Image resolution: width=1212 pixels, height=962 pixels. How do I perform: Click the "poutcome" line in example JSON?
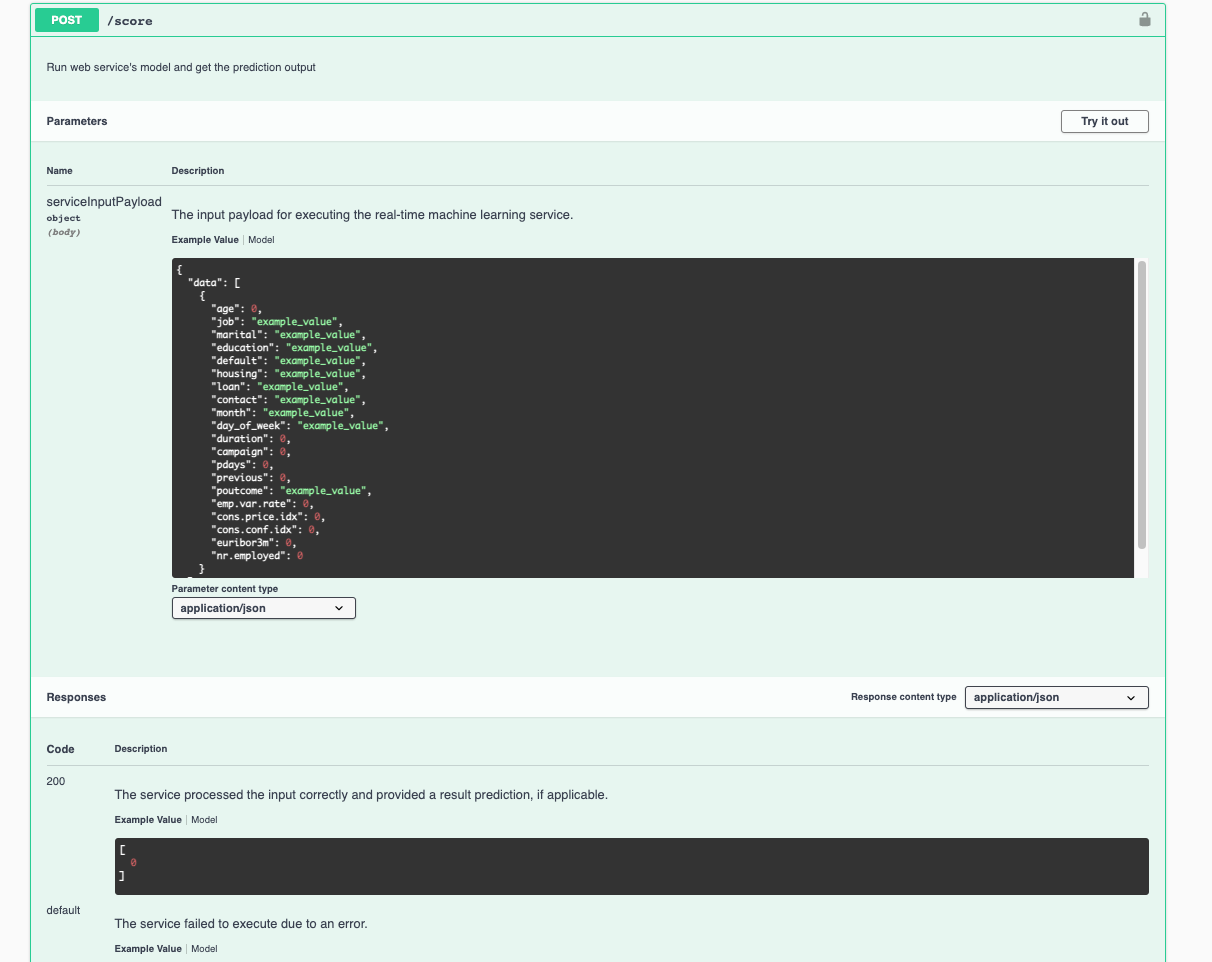click(291, 491)
